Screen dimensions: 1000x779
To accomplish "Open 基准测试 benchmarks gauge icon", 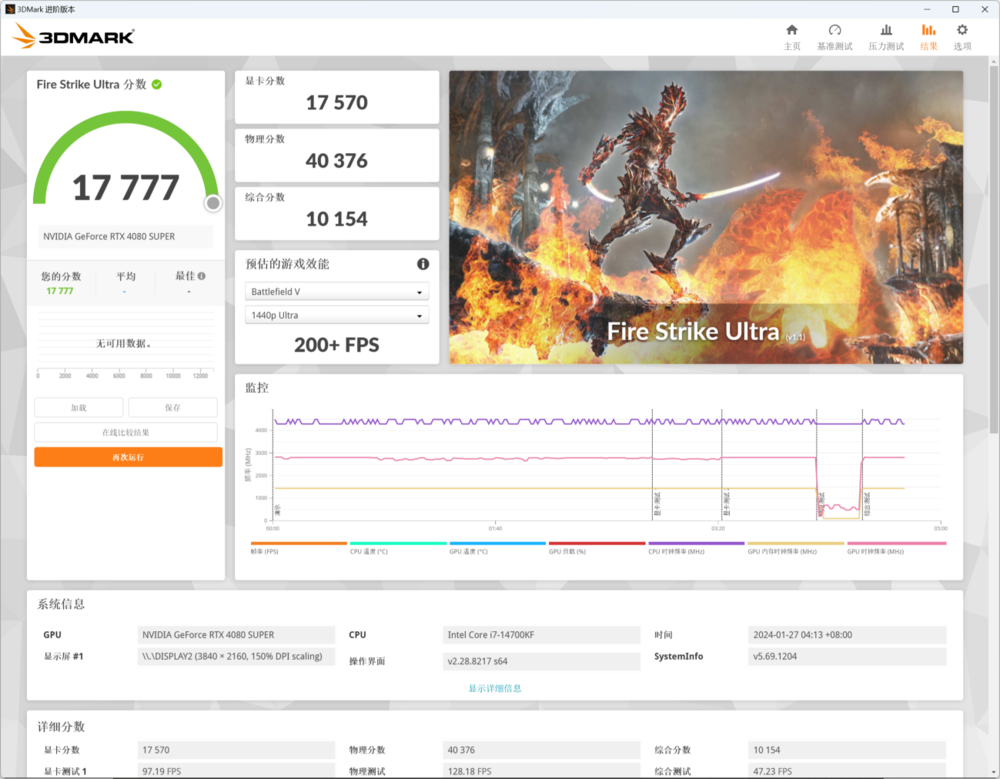I will tap(835, 31).
